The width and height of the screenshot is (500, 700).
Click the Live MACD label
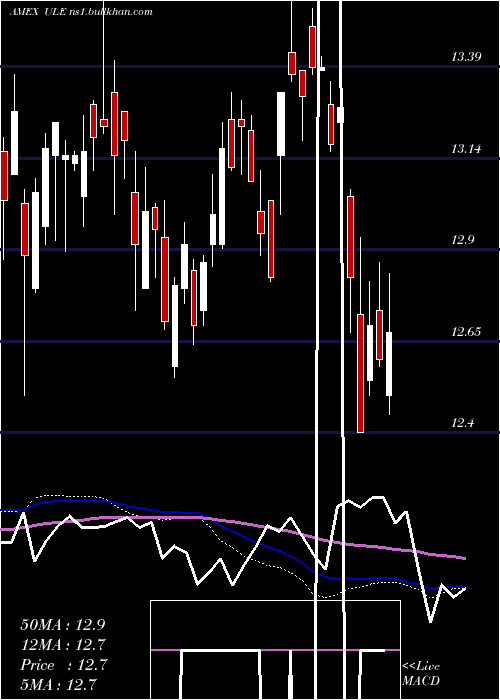(x=421, y=673)
